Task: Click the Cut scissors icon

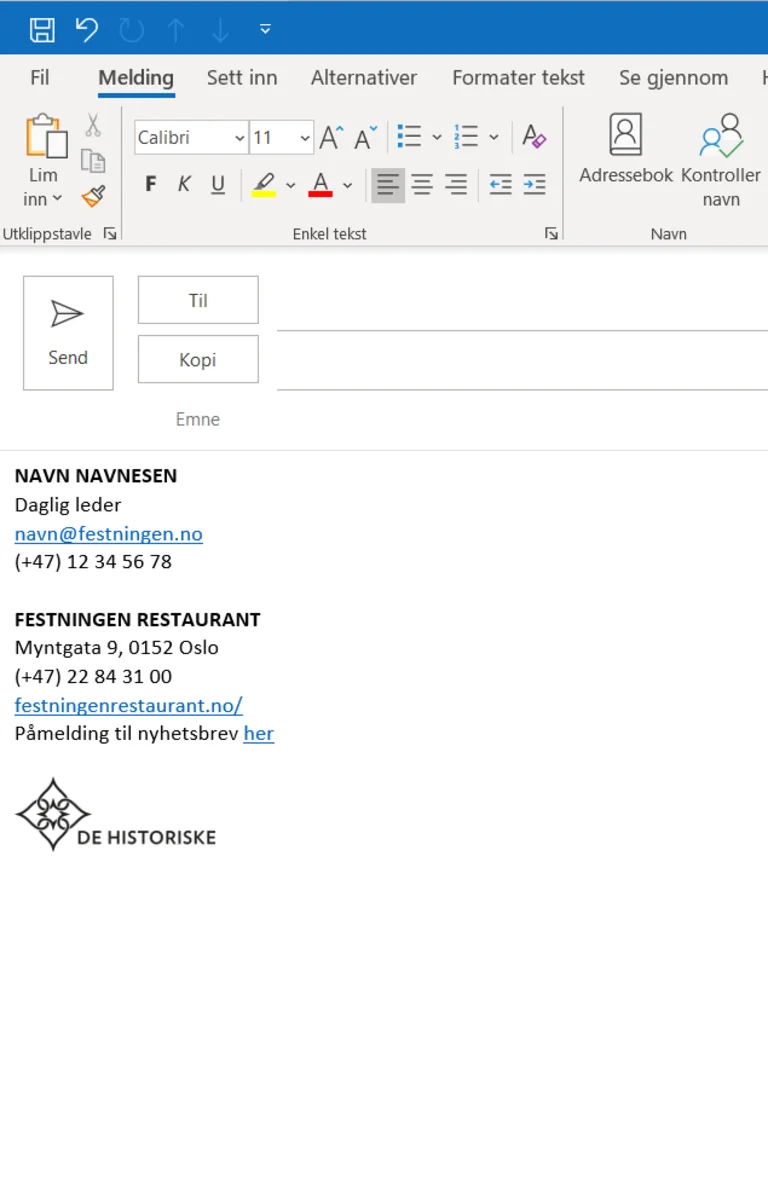Action: click(93, 126)
